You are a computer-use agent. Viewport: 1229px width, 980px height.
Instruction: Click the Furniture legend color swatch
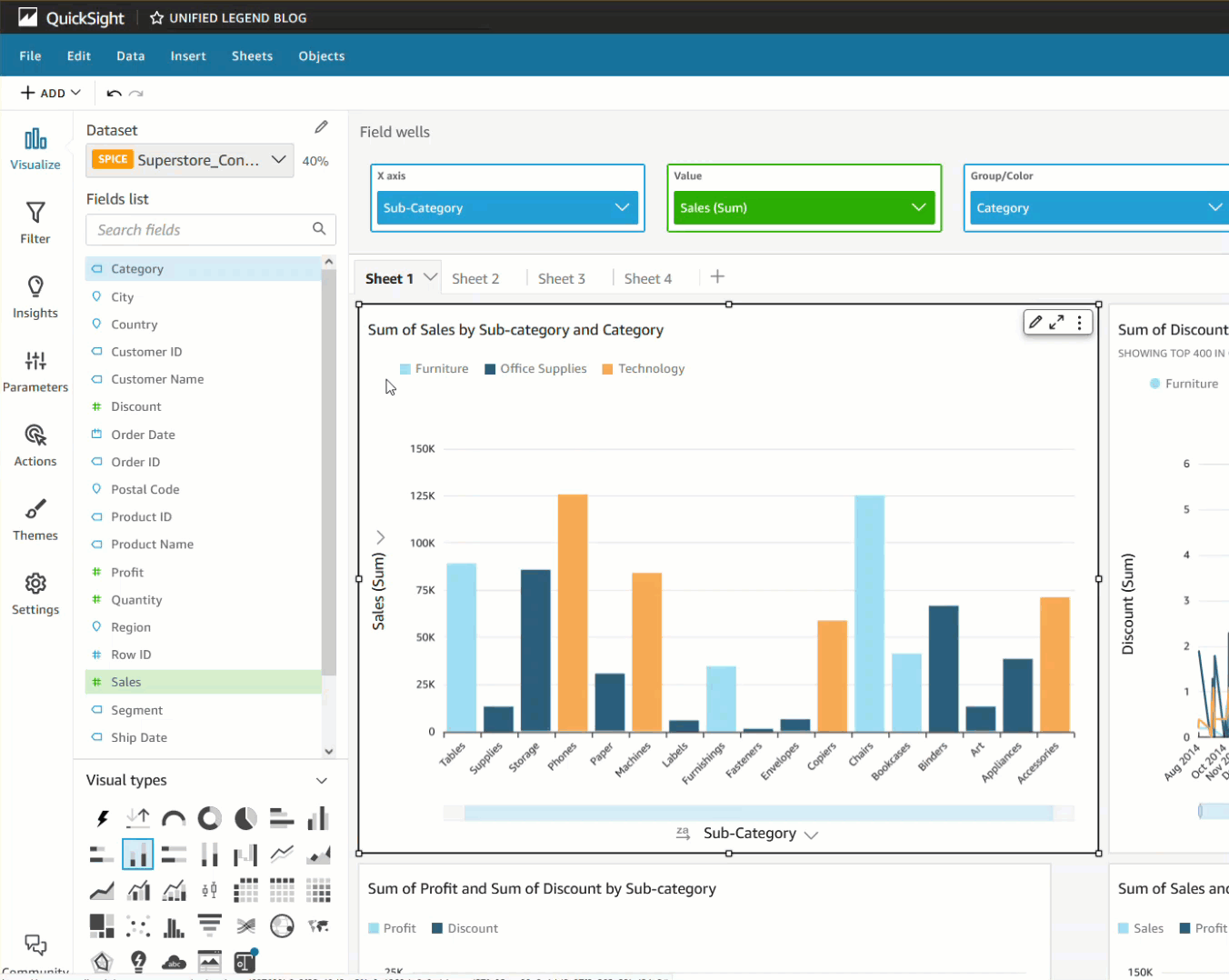pyautogui.click(x=405, y=369)
